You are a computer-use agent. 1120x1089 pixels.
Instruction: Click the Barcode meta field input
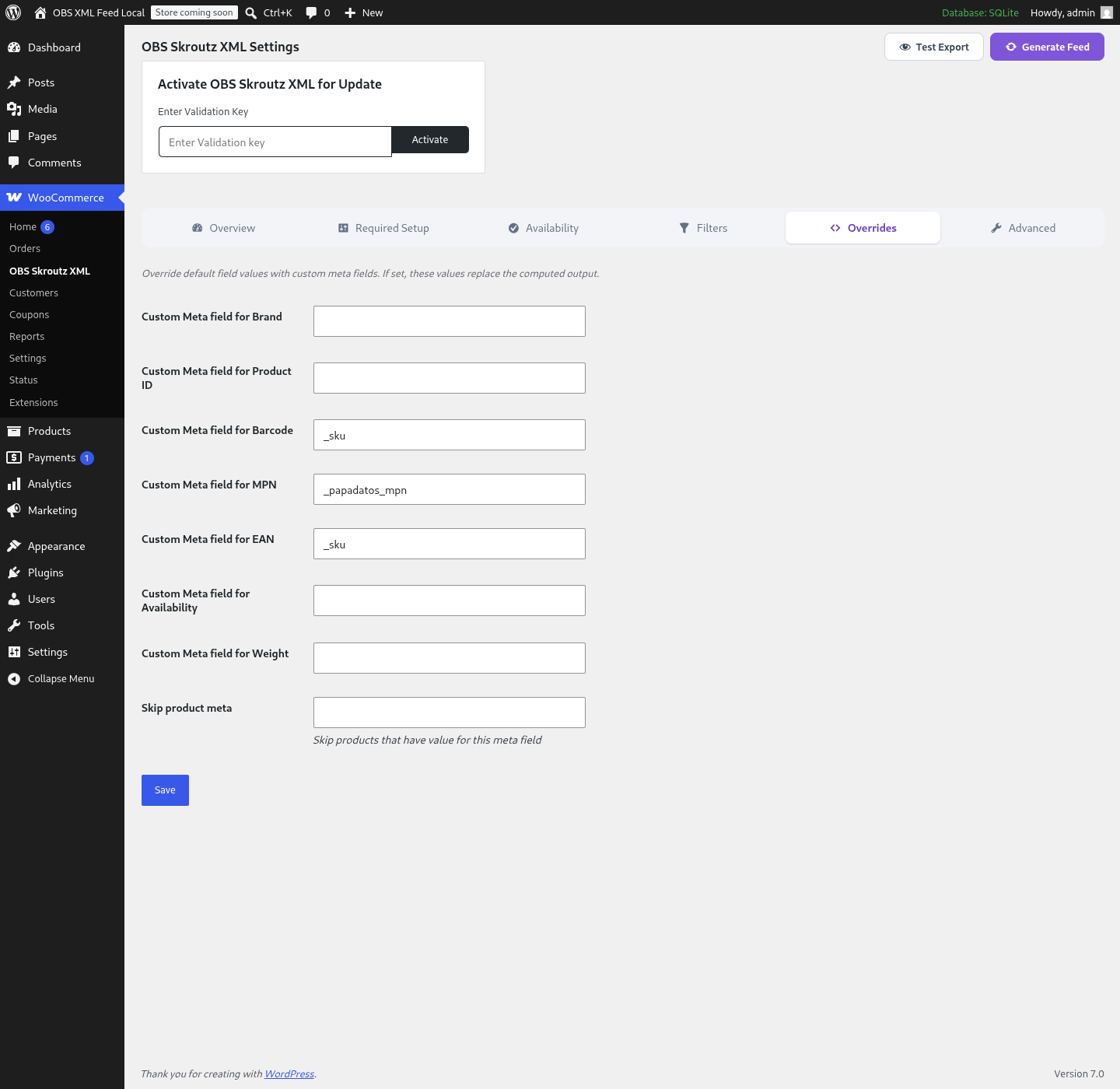(x=450, y=435)
